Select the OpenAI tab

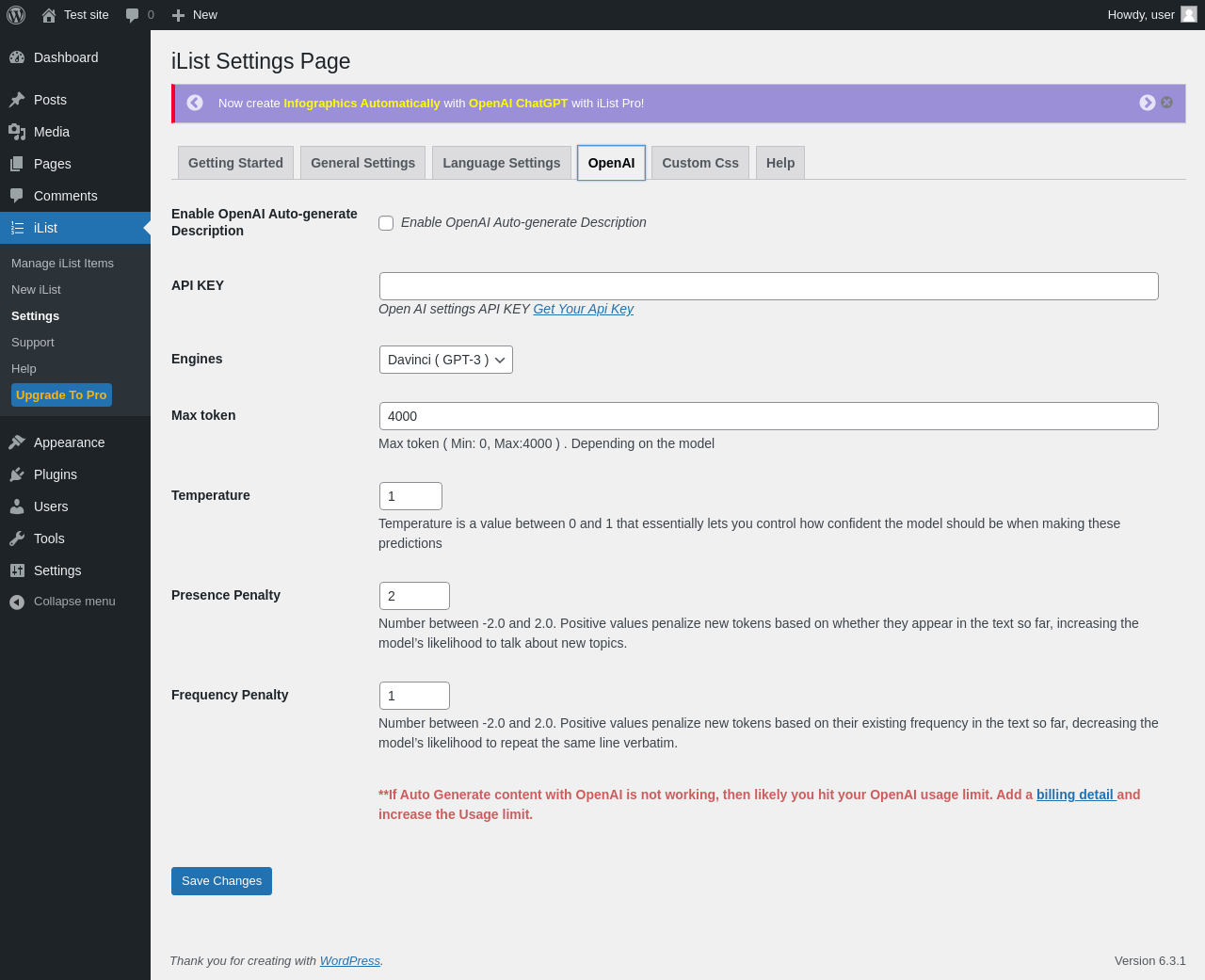612,163
